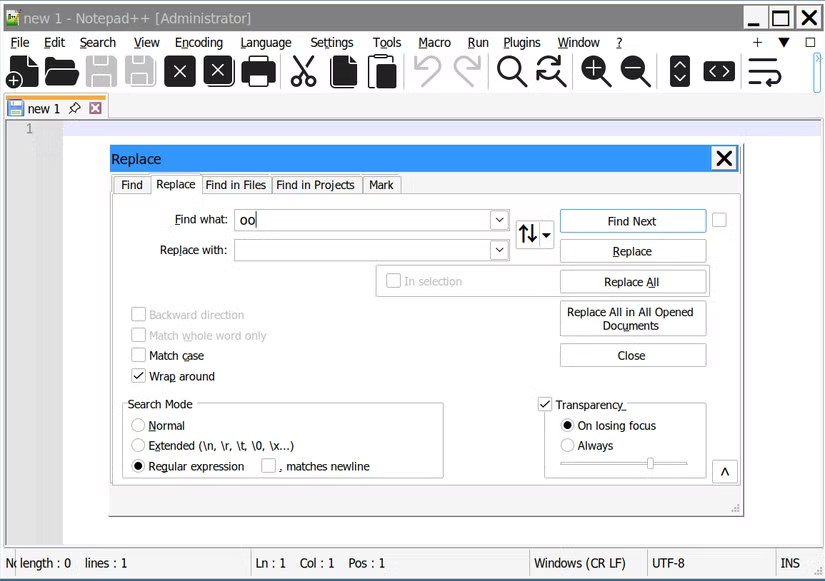Click the Replace All button

pos(632,281)
